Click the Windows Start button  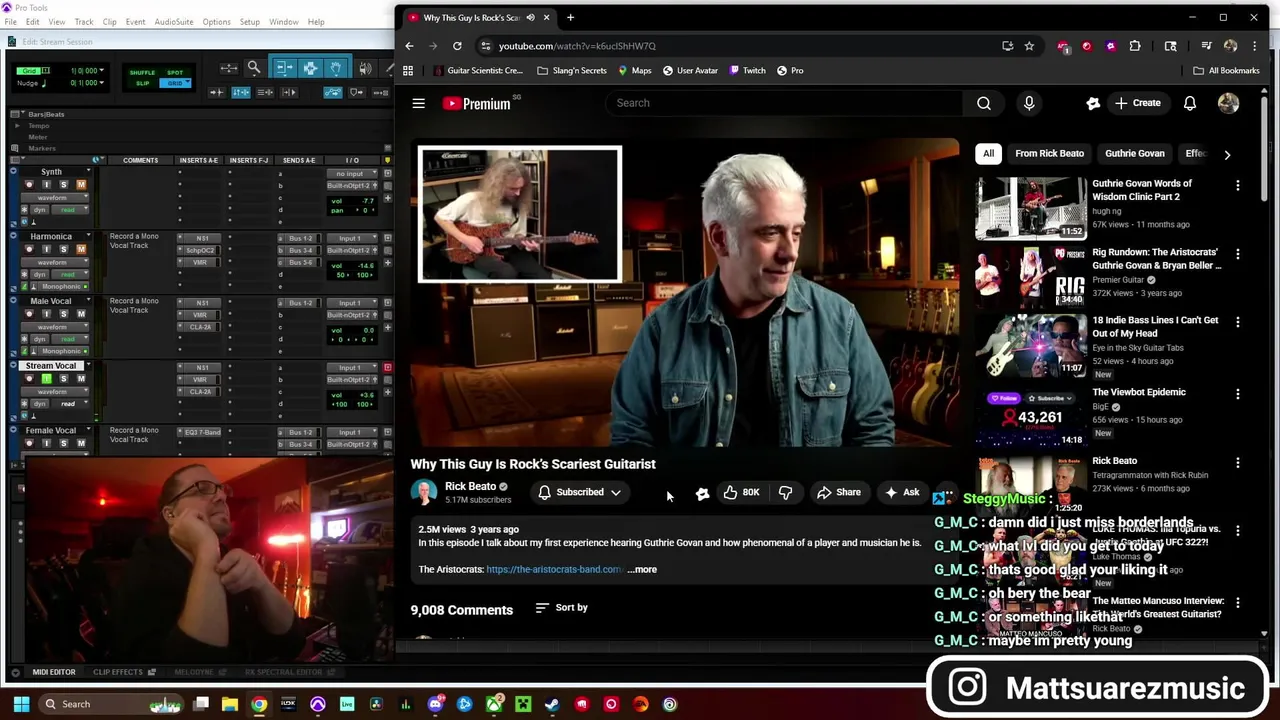pos(20,704)
